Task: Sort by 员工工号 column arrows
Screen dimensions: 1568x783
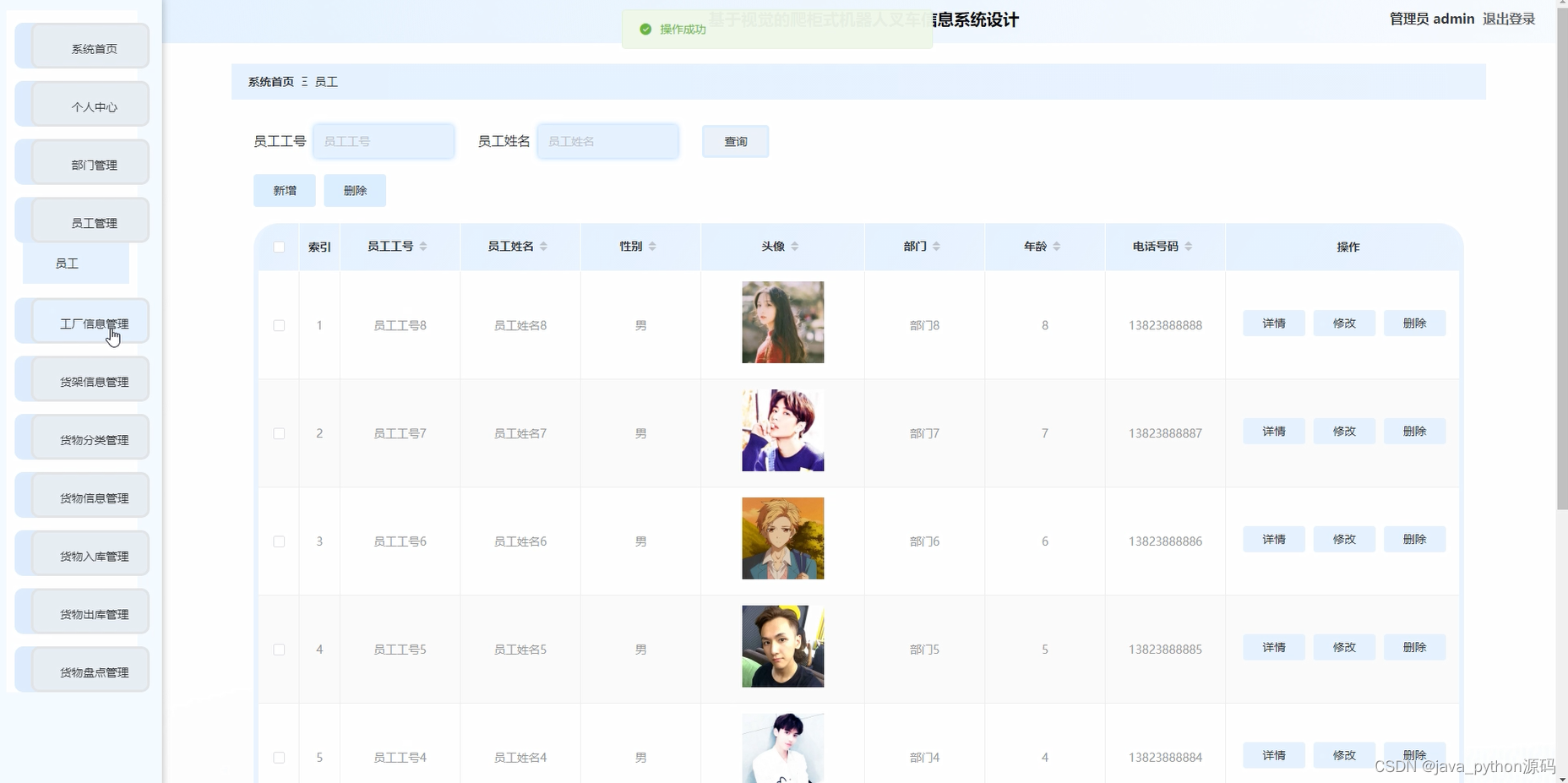Action: [423, 247]
